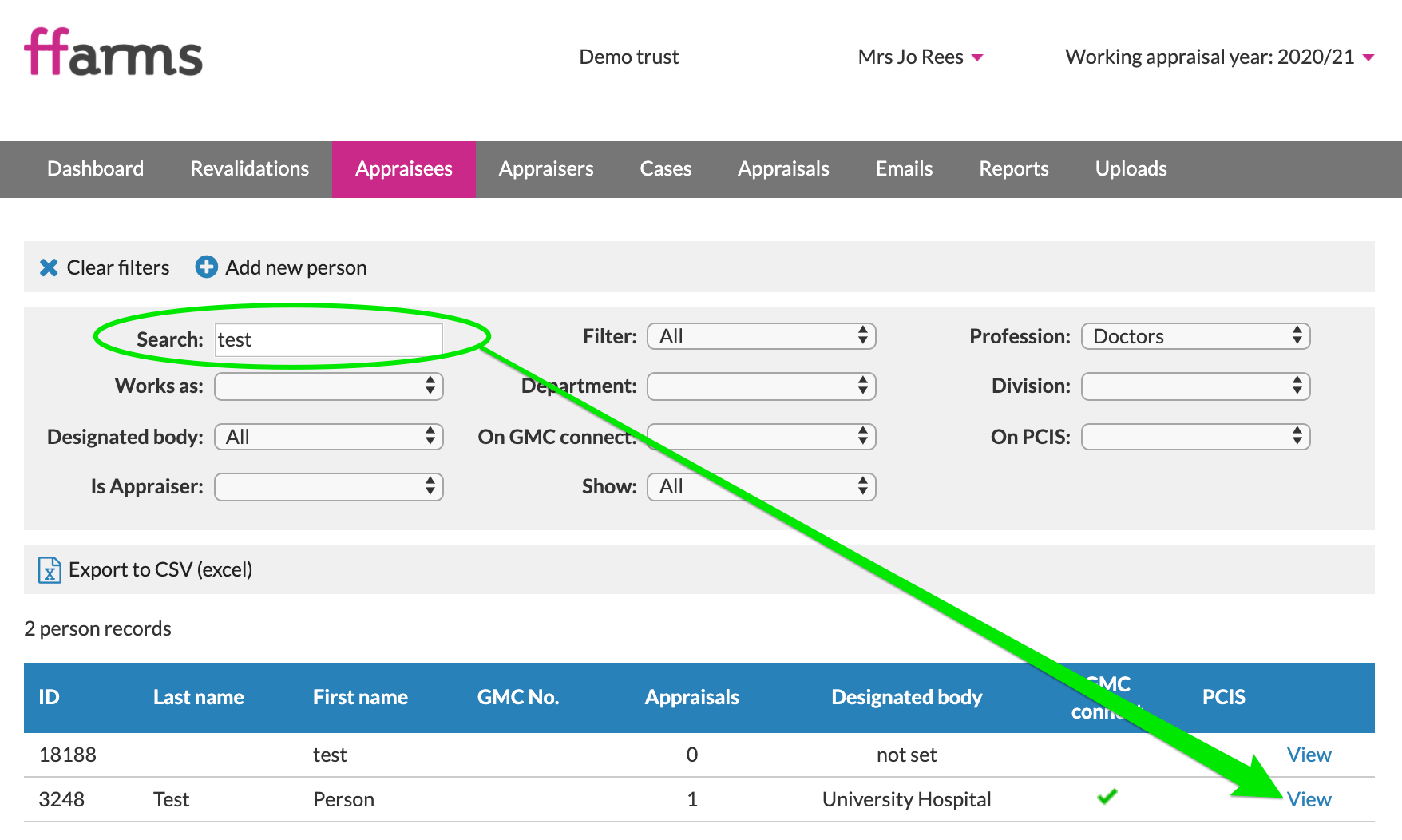Click the Designated body column header
Viewport: 1402px width, 840px height.
pos(907,697)
